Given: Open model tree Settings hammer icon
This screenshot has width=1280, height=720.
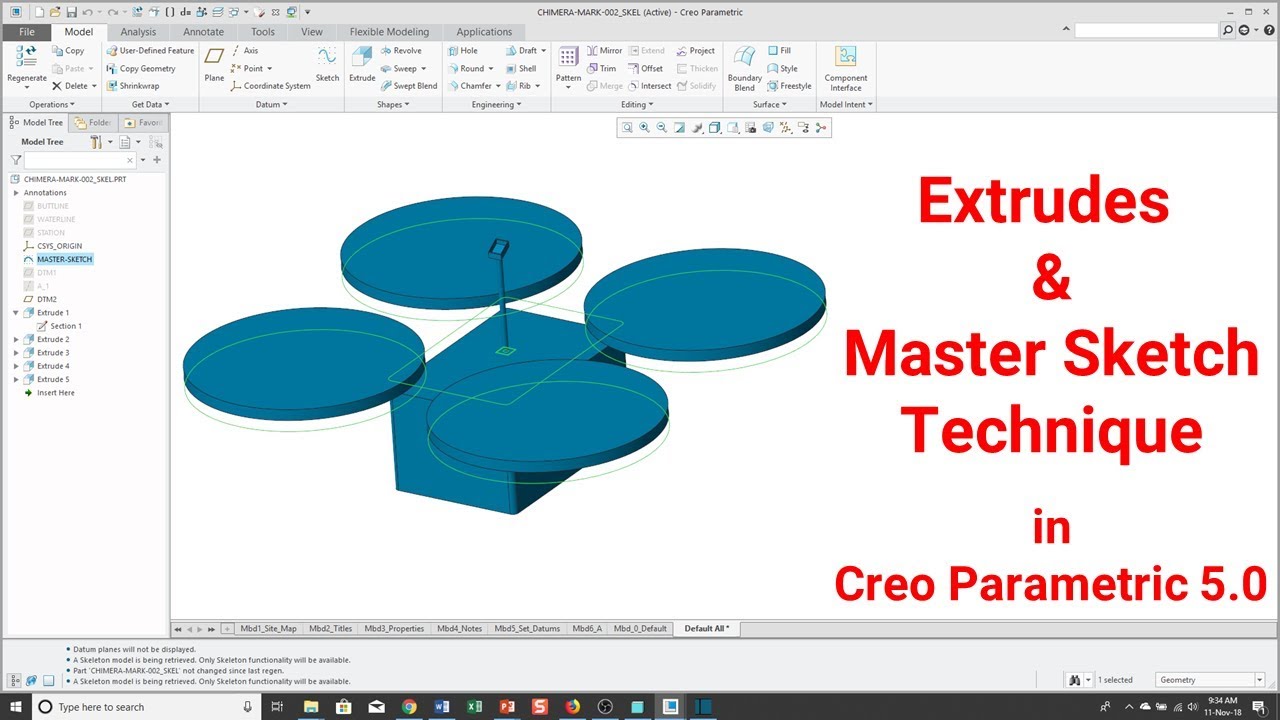Looking at the screenshot, I should (96, 142).
